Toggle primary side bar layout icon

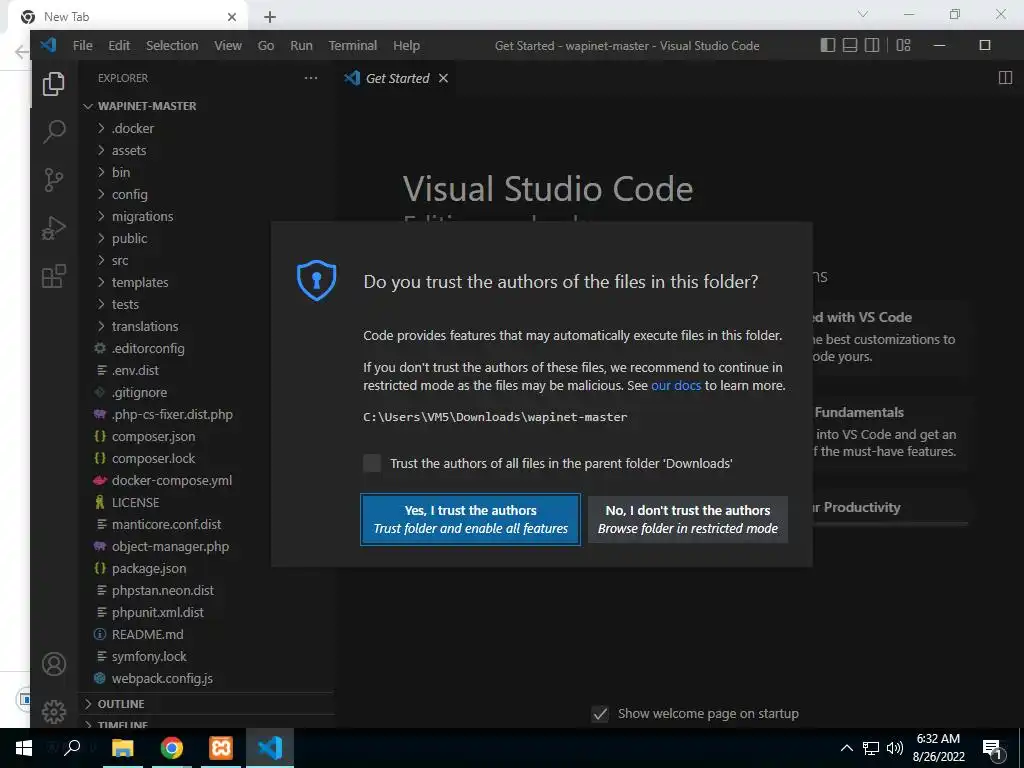tap(827, 45)
